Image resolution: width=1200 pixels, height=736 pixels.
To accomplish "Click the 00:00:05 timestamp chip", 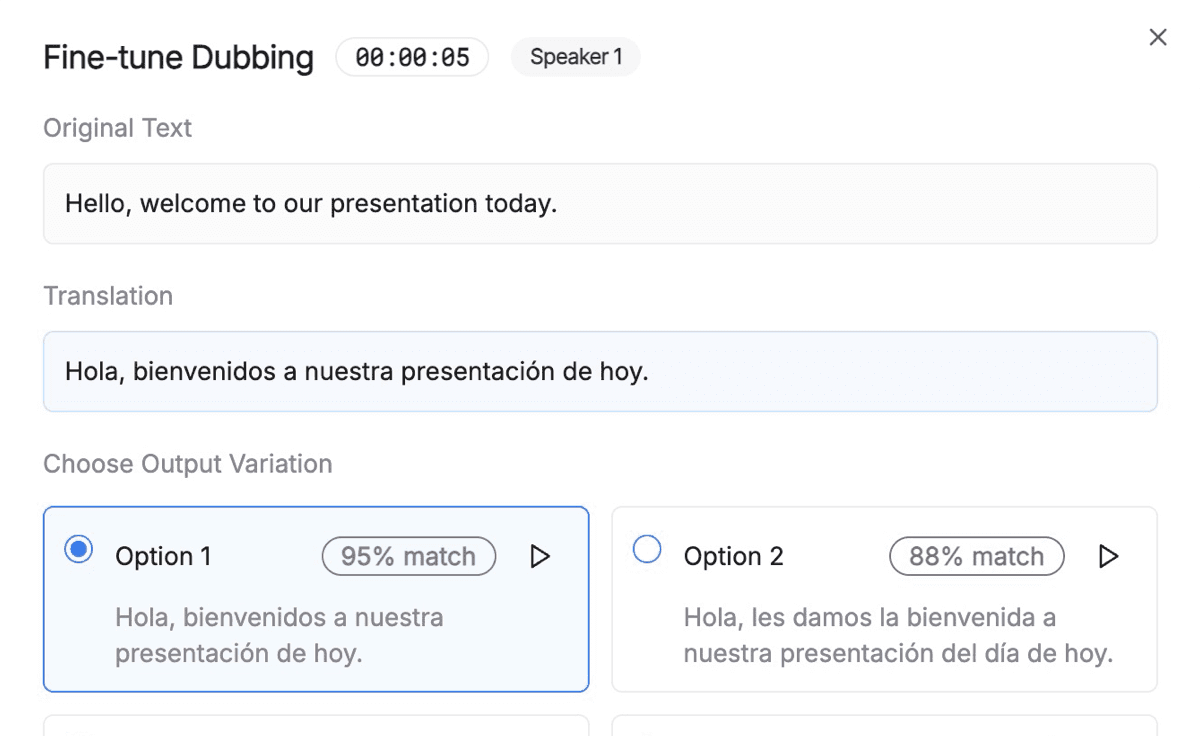I will [x=411, y=57].
